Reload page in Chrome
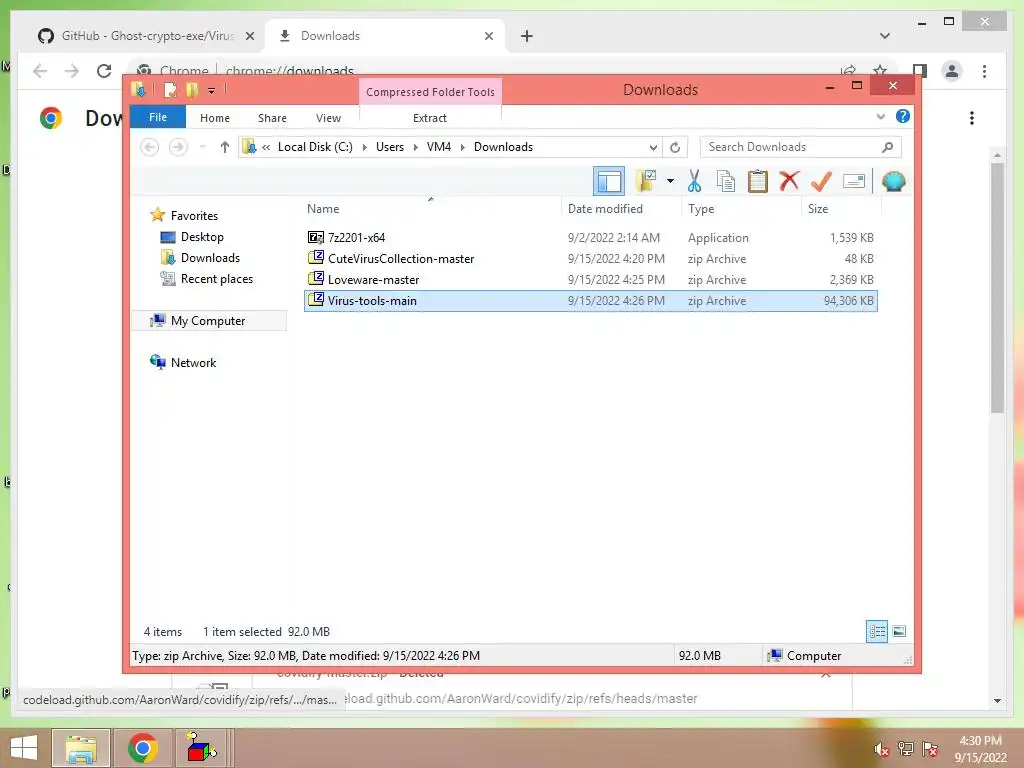 pyautogui.click(x=104, y=71)
